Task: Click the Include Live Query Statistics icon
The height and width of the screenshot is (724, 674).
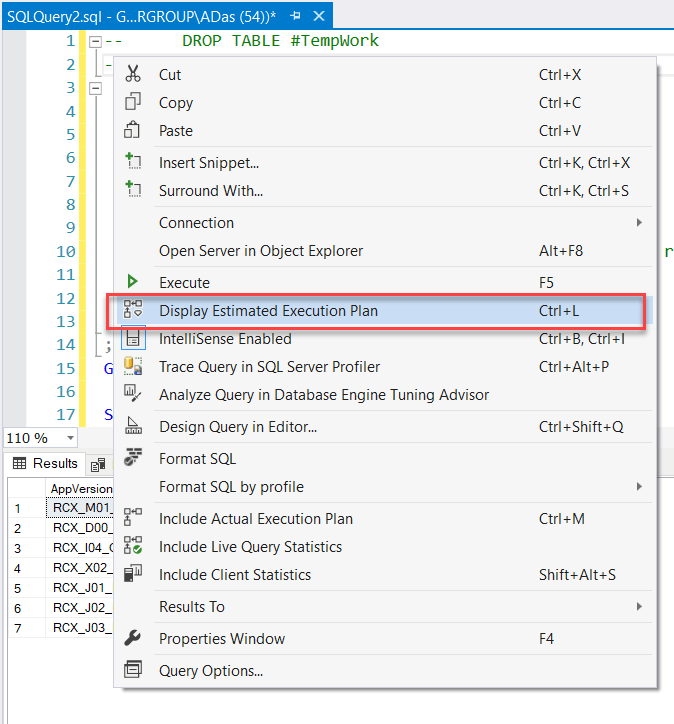Action: point(133,545)
